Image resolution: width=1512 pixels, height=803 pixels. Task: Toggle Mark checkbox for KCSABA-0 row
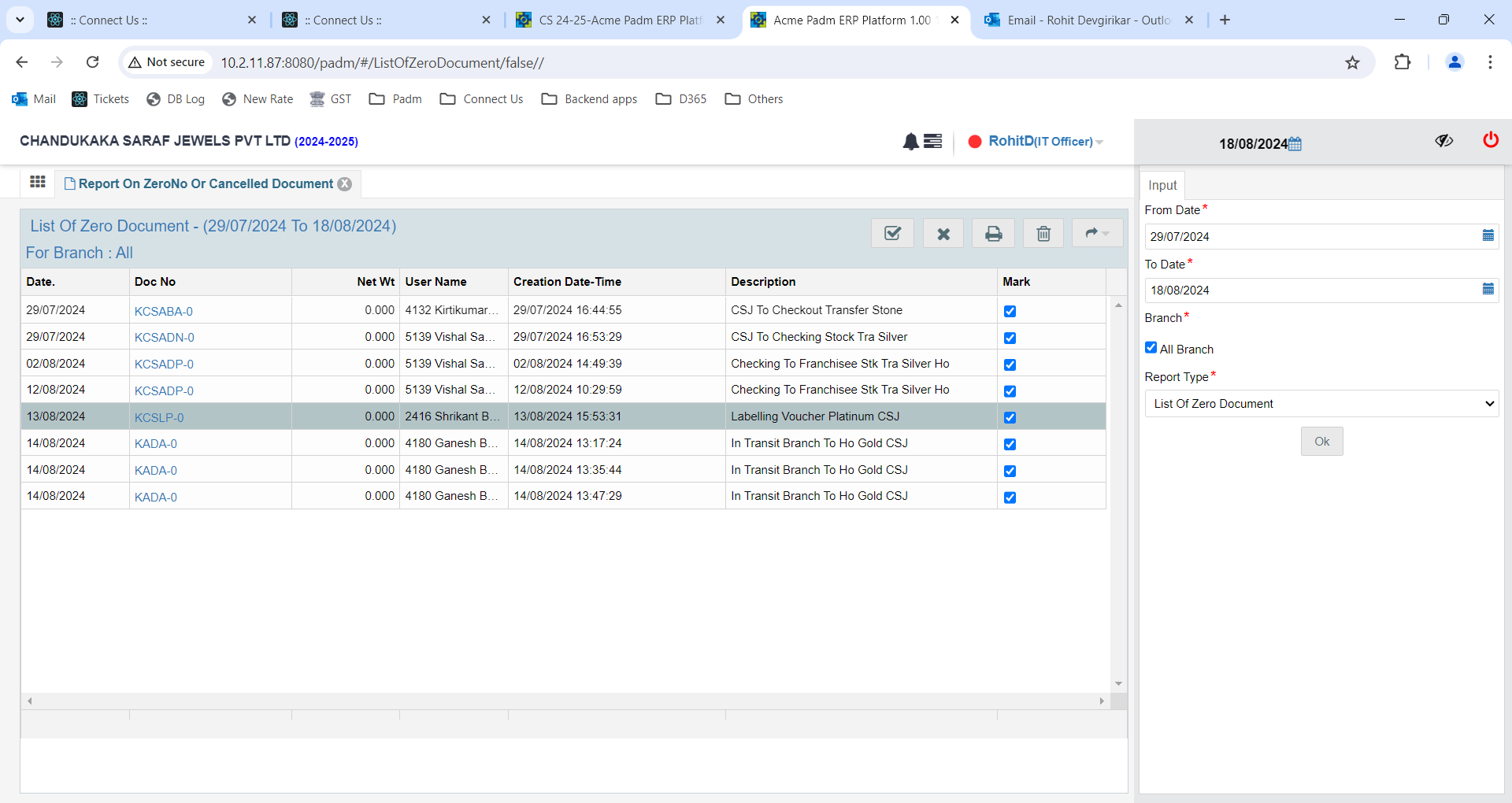[x=1010, y=311]
